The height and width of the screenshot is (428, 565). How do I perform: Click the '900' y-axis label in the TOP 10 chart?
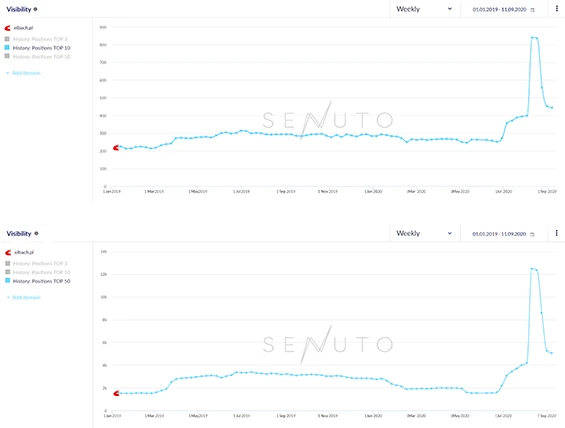tap(103, 27)
